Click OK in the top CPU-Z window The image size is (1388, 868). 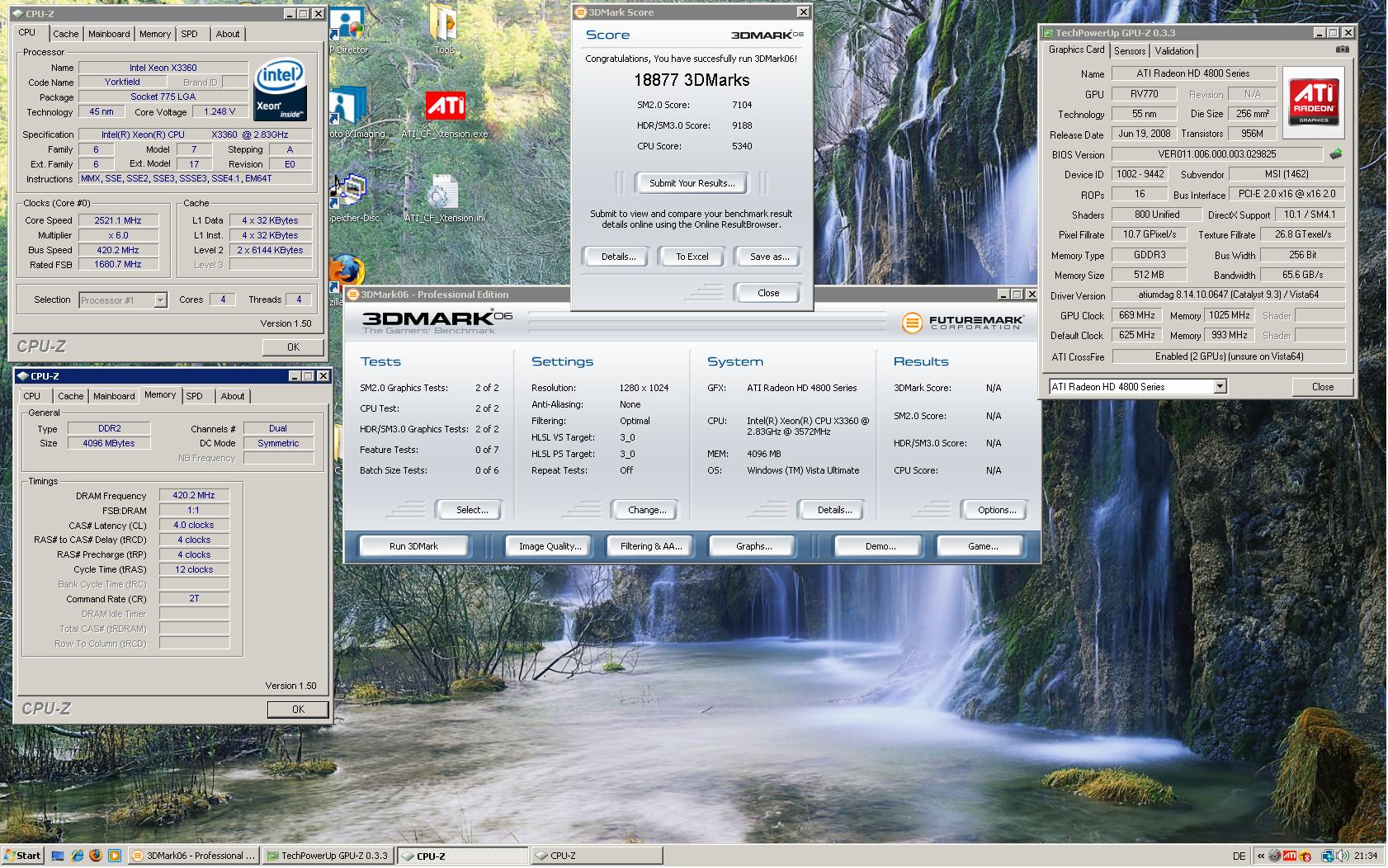click(293, 347)
